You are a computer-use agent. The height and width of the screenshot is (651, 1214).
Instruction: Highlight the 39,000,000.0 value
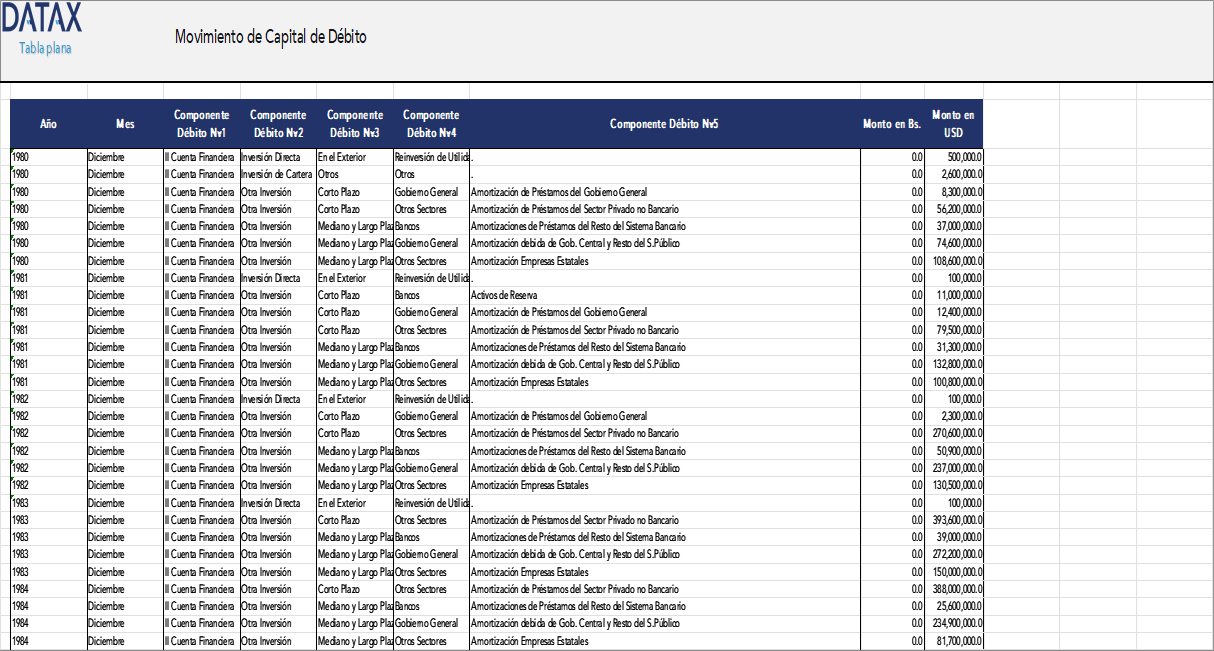(954, 537)
